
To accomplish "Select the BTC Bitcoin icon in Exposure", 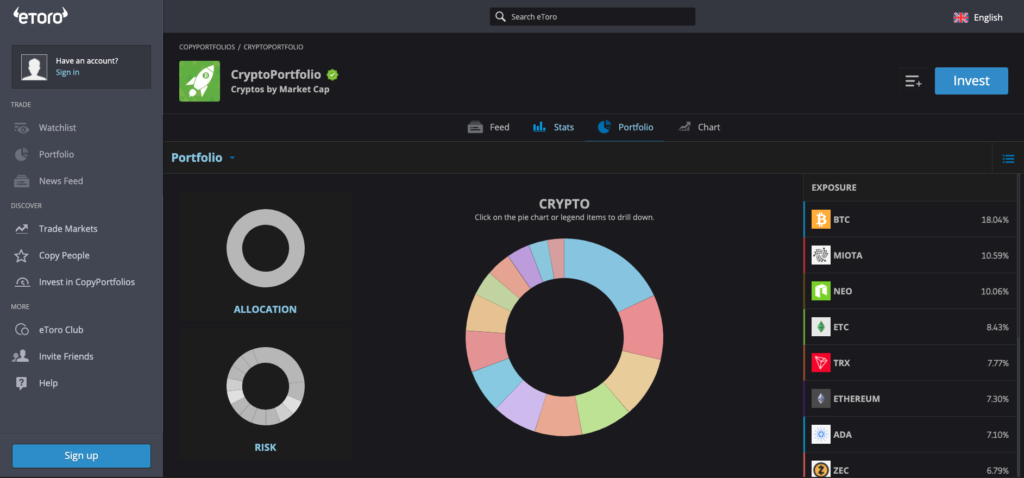I will click(x=821, y=219).
